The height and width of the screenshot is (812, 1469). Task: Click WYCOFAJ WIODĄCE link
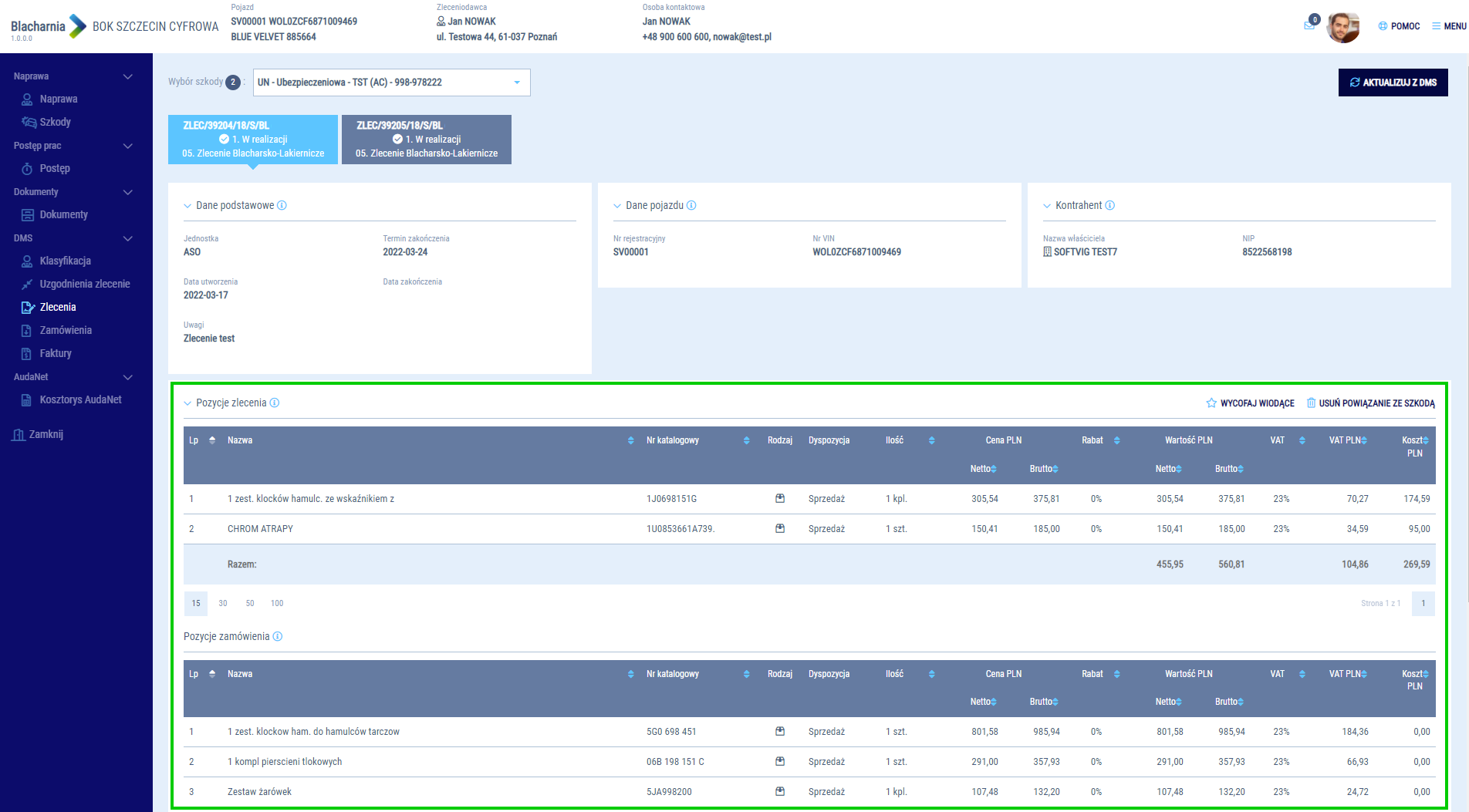tap(1250, 403)
